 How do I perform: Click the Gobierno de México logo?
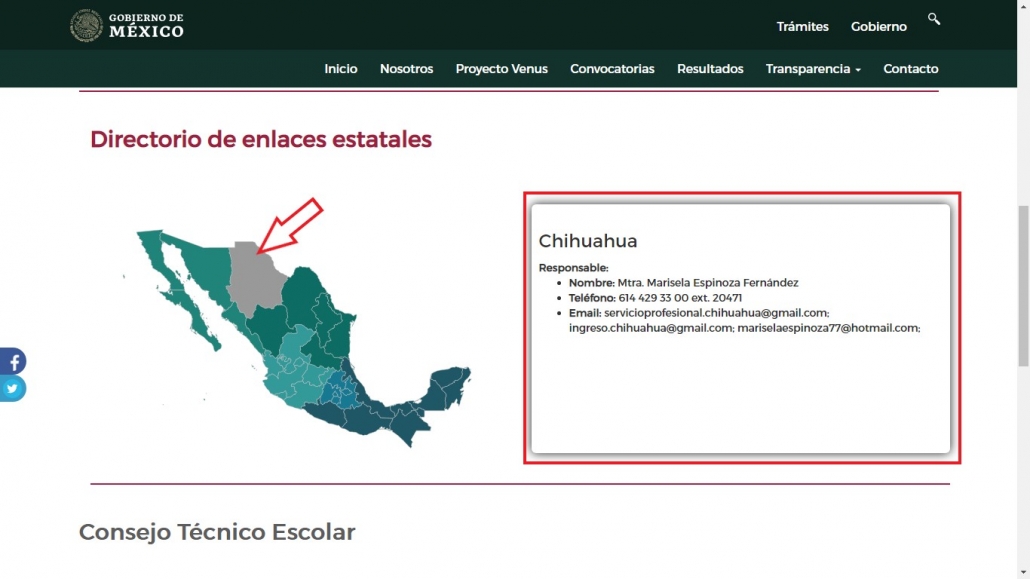pos(127,26)
